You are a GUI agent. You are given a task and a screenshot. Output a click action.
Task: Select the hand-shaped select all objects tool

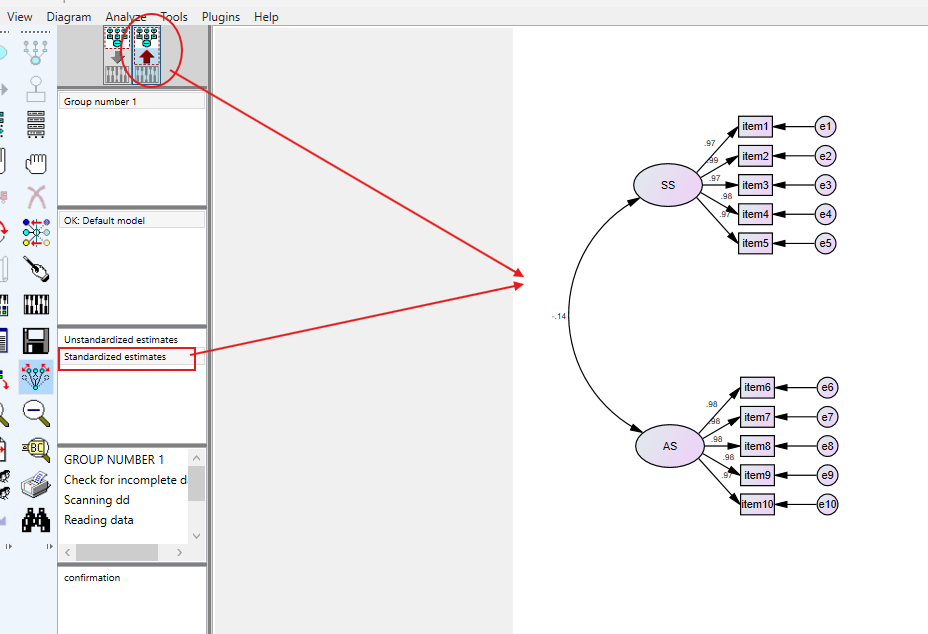coord(37,161)
